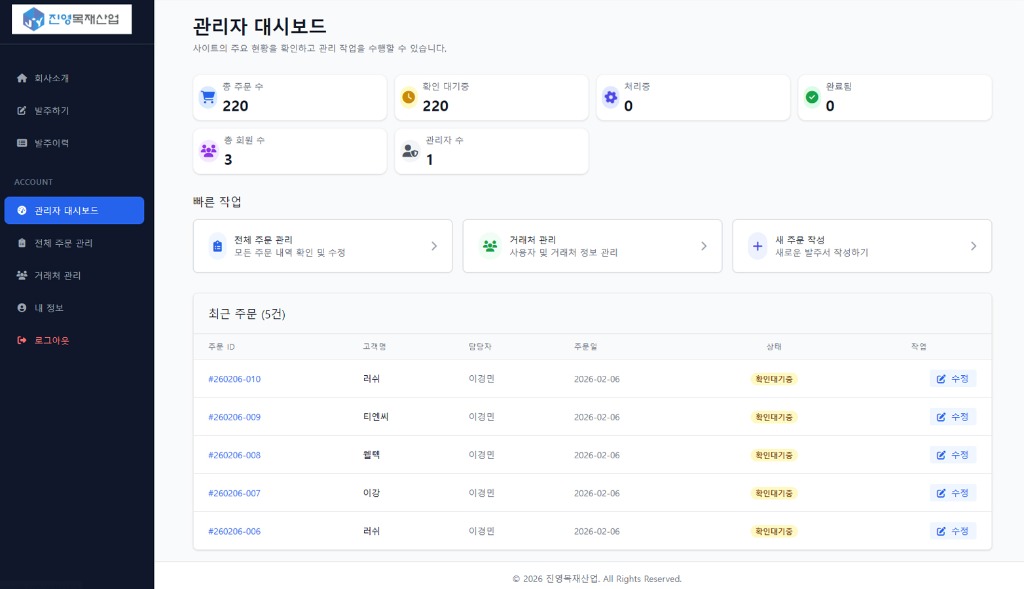The height and width of the screenshot is (589, 1024).
Task: Expand the 거래처 관리 quick action chevron
Action: [x=703, y=246]
